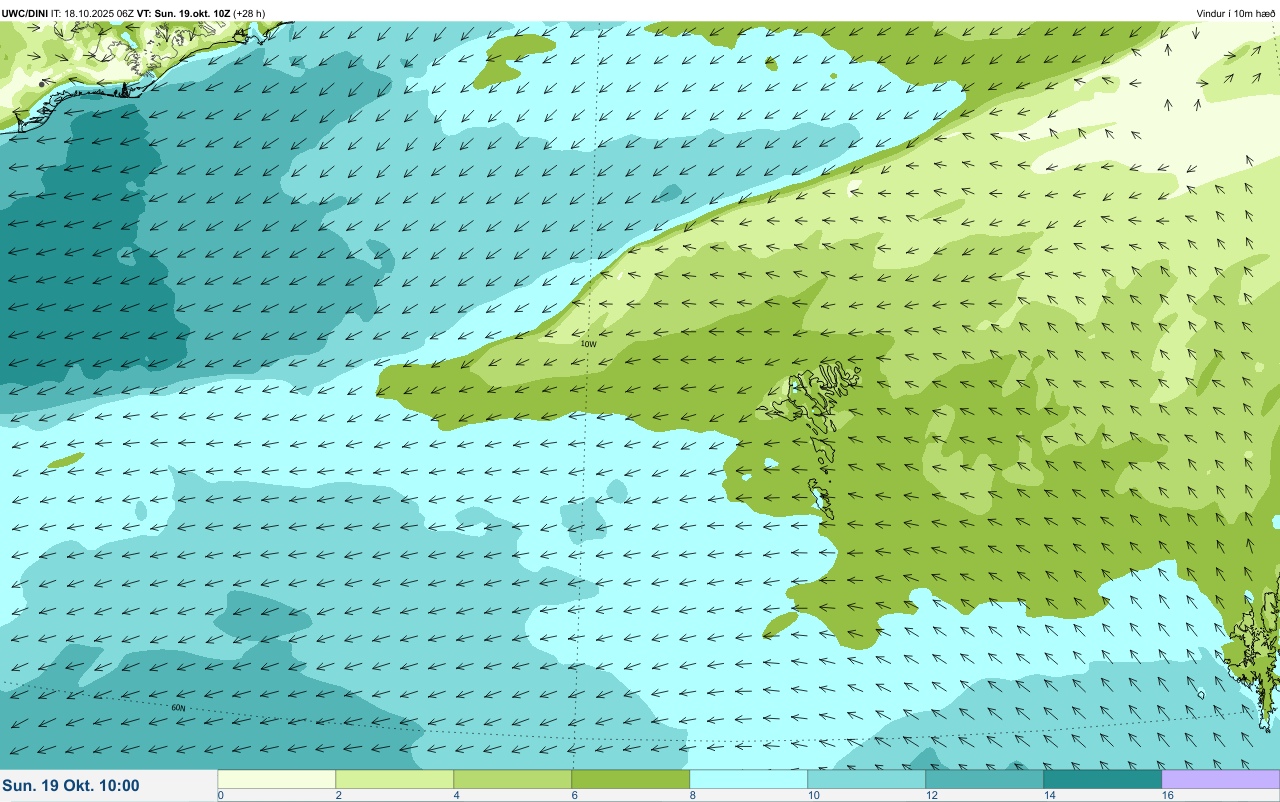Click the light teal 10–12 legend swatch
This screenshot has width=1280, height=802.
click(x=867, y=779)
